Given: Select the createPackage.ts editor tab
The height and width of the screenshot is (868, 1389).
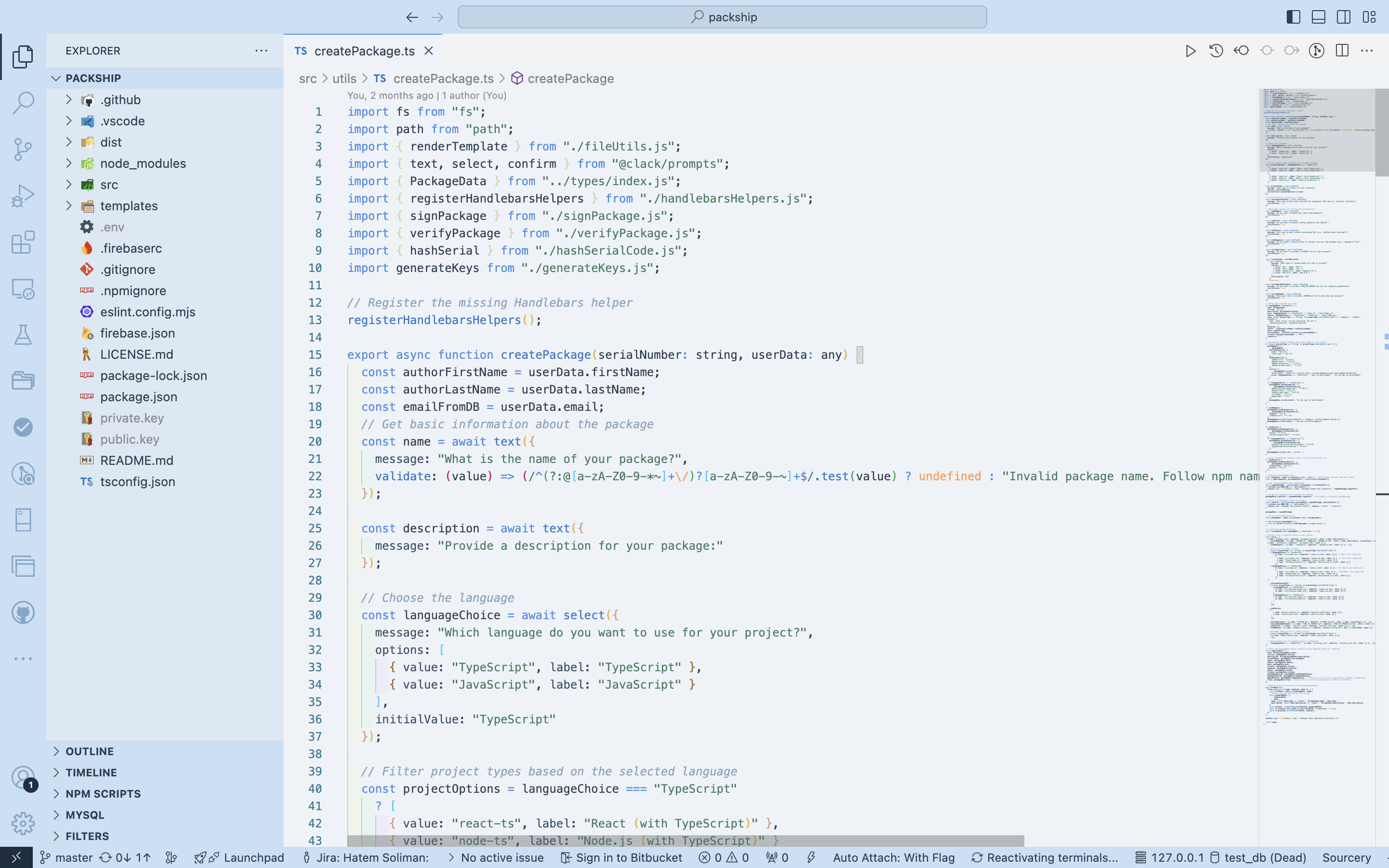Looking at the screenshot, I should coord(363,51).
